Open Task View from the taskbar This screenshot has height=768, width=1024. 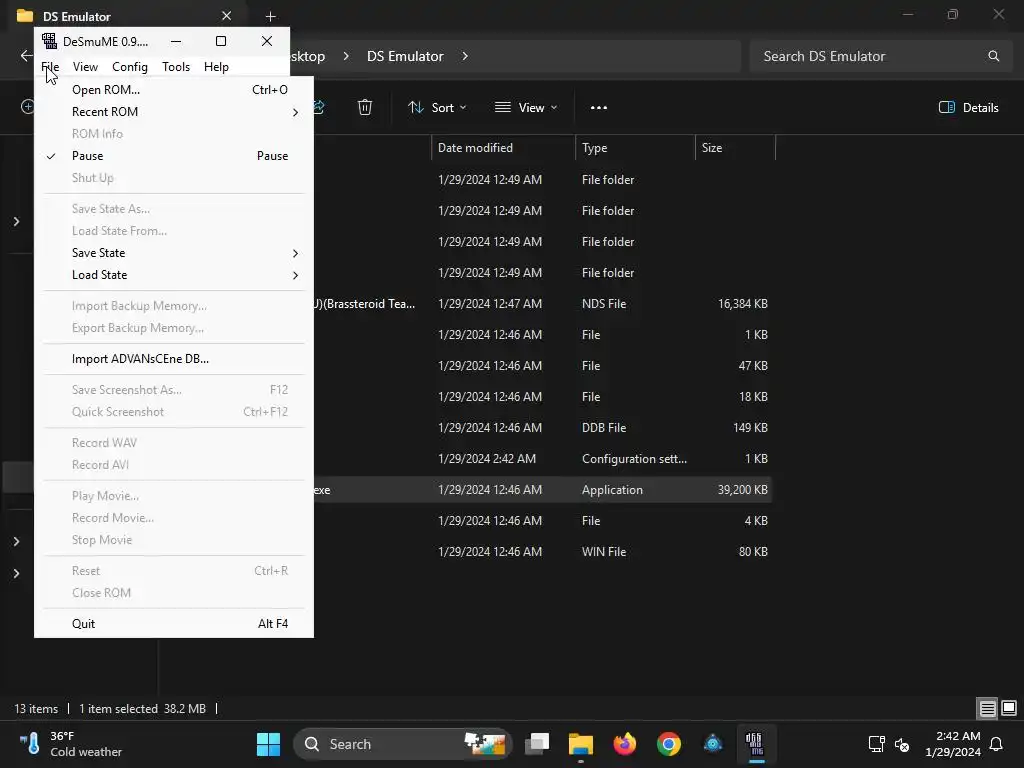coord(537,744)
